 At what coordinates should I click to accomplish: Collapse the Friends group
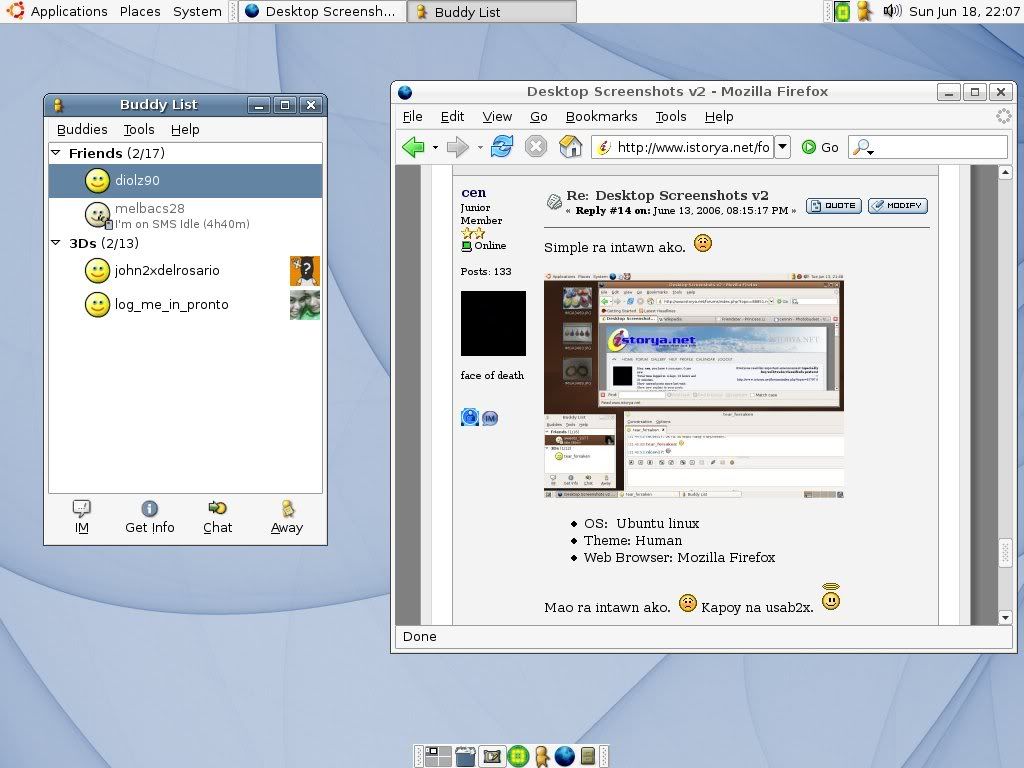pos(56,153)
